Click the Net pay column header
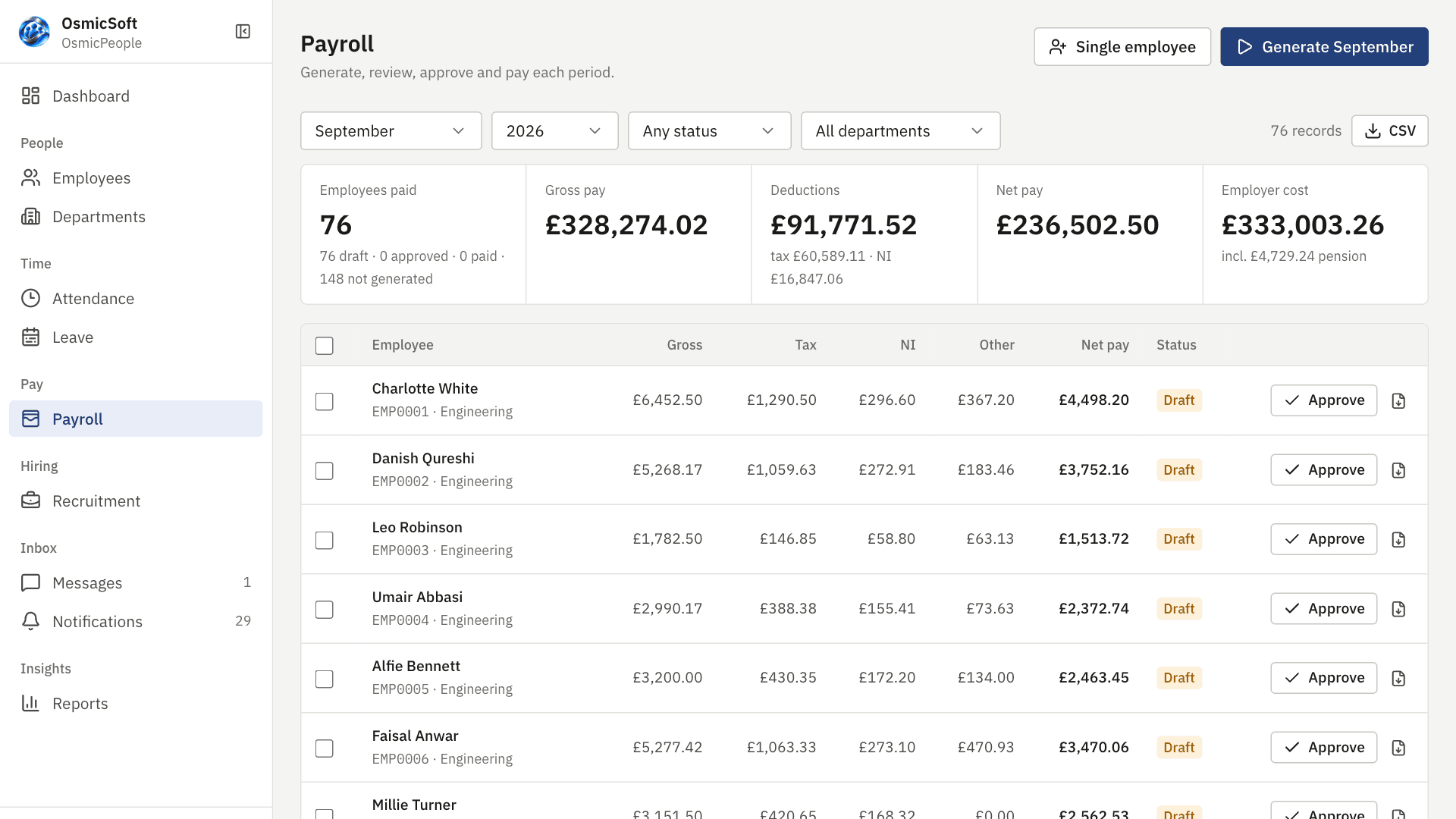 coord(1105,345)
